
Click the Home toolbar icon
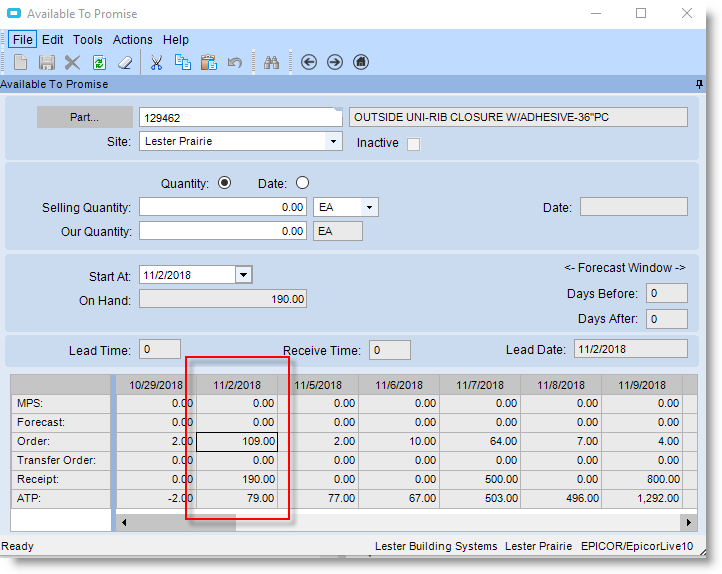(361, 62)
